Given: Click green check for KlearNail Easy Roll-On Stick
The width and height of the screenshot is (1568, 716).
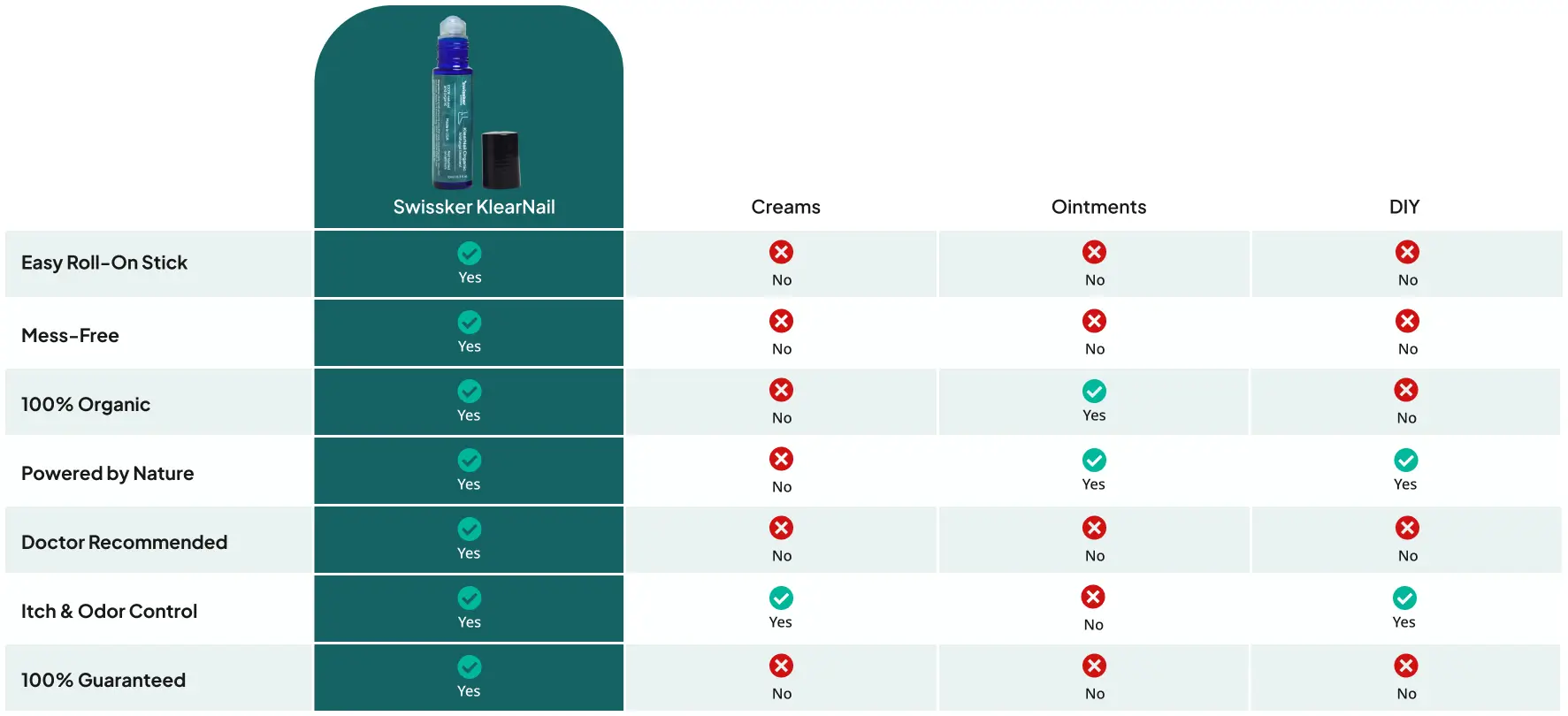Looking at the screenshot, I should [470, 254].
